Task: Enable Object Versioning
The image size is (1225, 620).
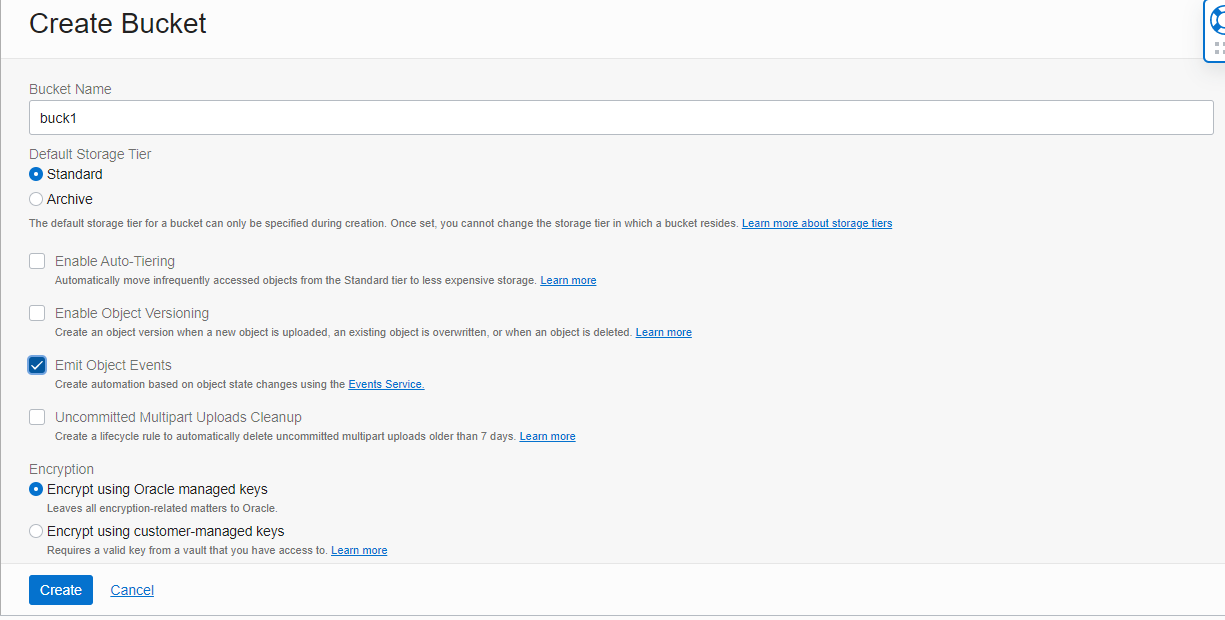Action: click(x=37, y=312)
